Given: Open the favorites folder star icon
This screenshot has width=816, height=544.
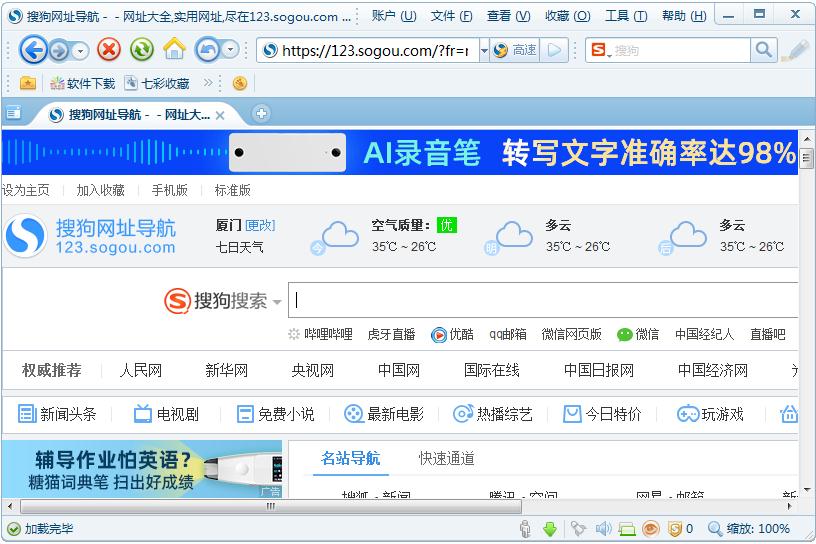Looking at the screenshot, I should coord(28,83).
